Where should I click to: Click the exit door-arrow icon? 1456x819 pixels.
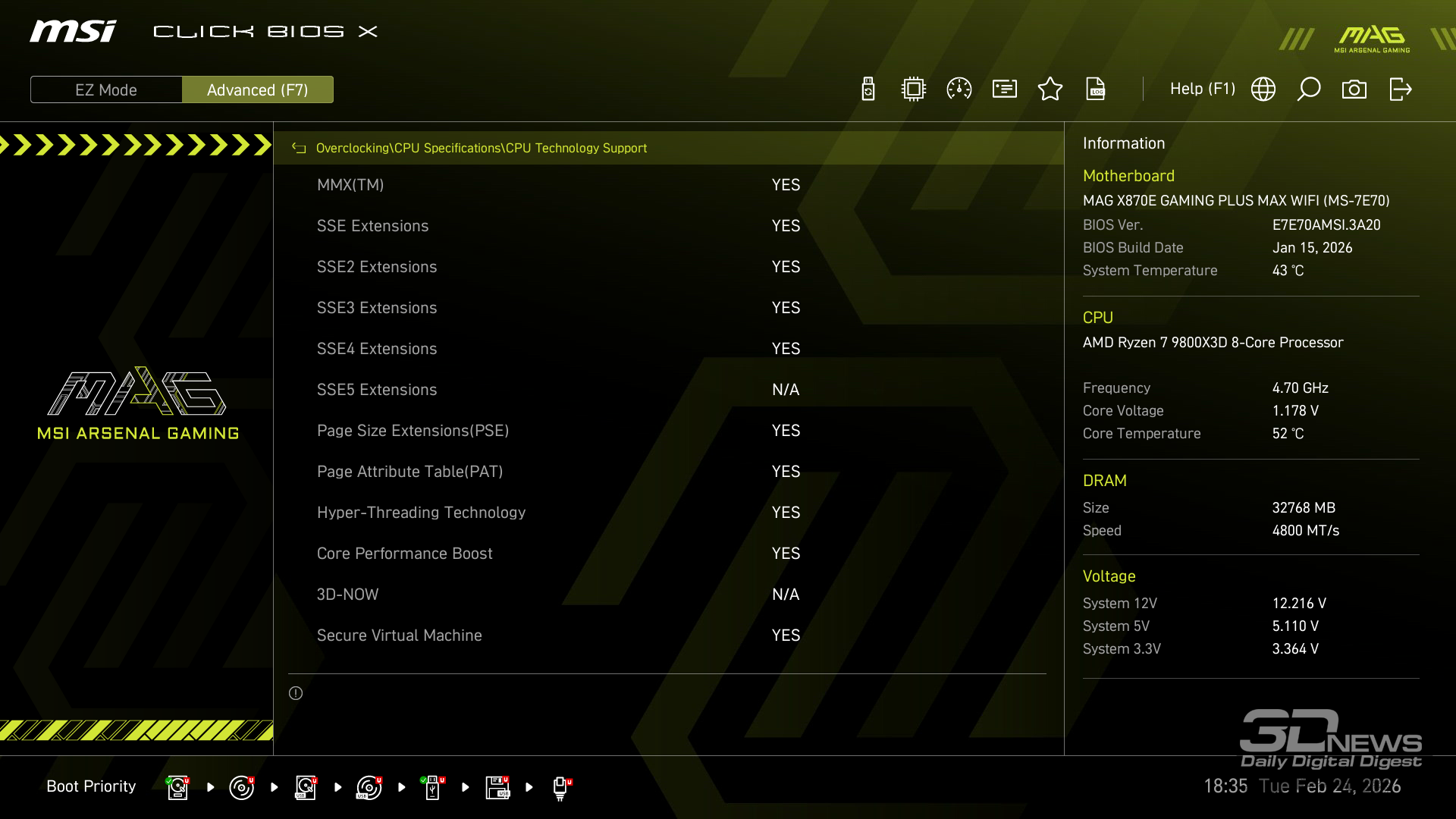(x=1400, y=89)
